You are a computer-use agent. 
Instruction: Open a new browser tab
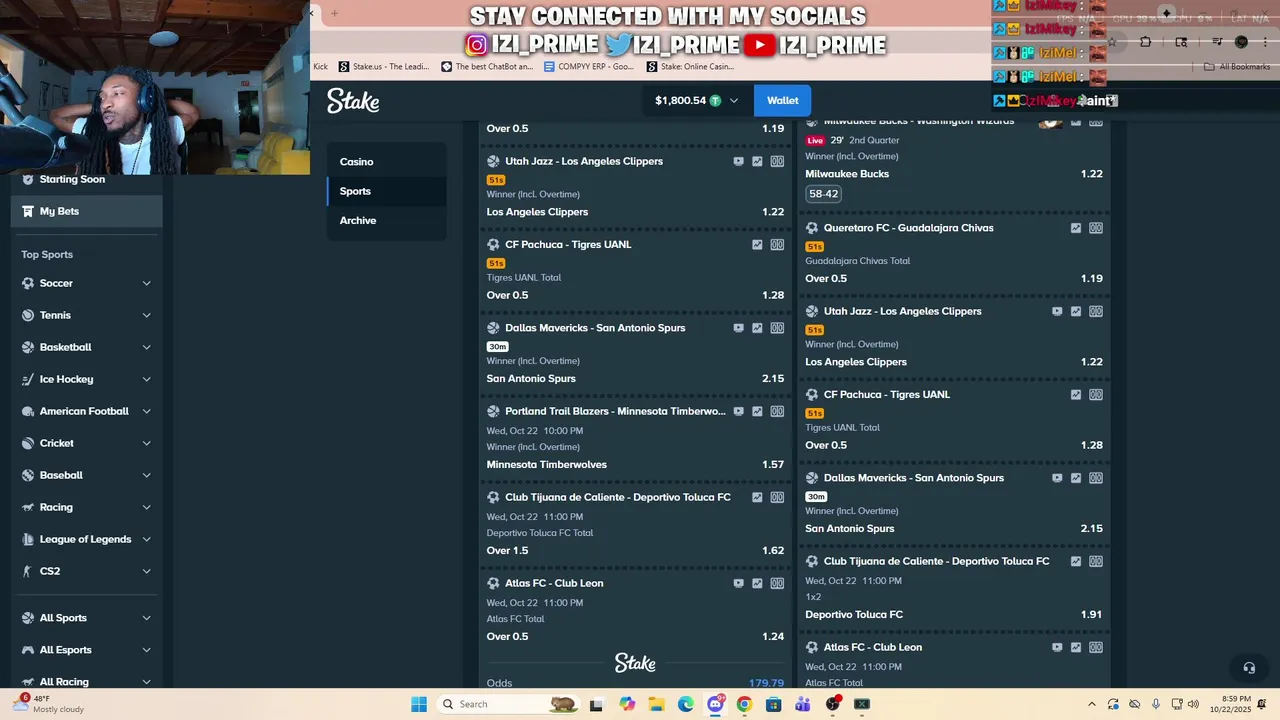334,13
